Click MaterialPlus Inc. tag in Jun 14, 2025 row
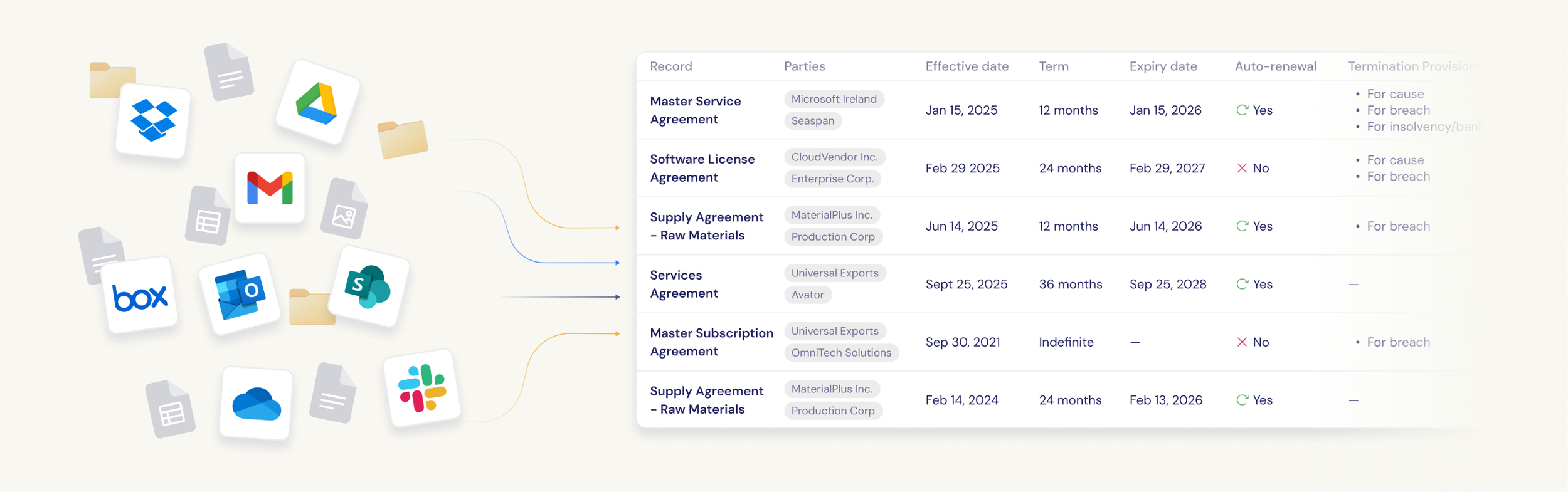The image size is (1568, 492). coord(832,215)
